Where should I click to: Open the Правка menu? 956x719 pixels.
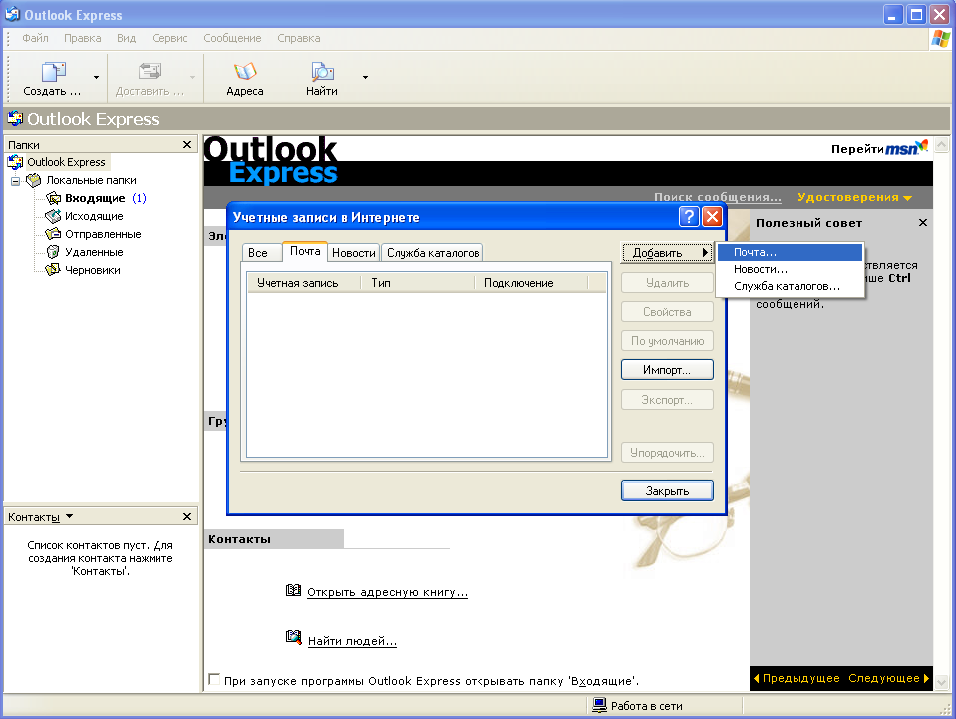click(x=82, y=38)
